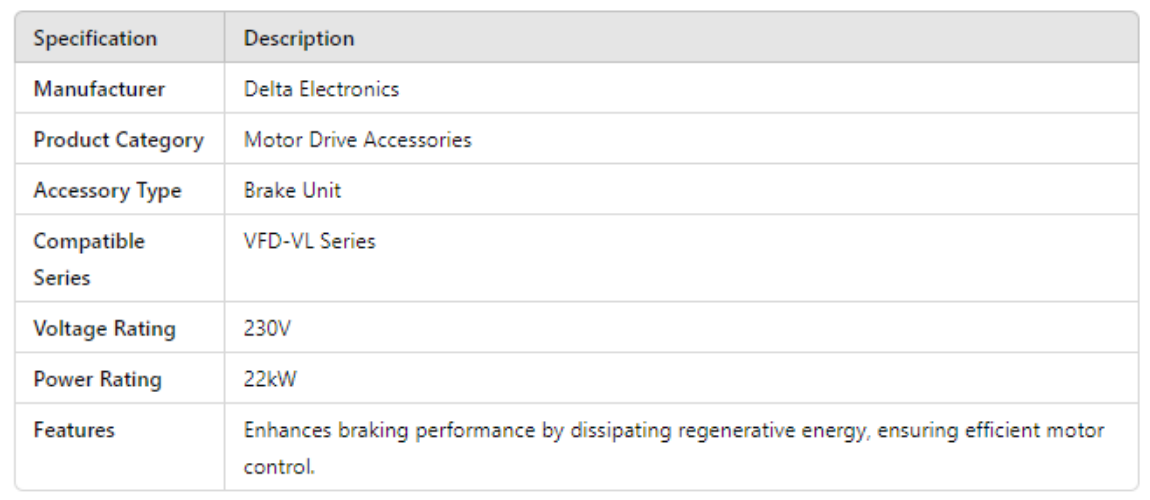The image size is (1150, 500).
Task: Click the word Accessories in category value
Action: (x=421, y=140)
